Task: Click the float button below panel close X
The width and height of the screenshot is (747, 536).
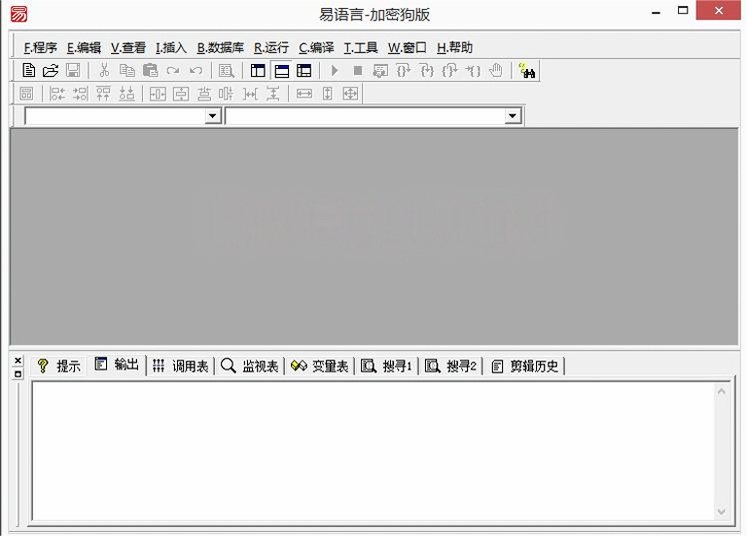Action: [18, 374]
